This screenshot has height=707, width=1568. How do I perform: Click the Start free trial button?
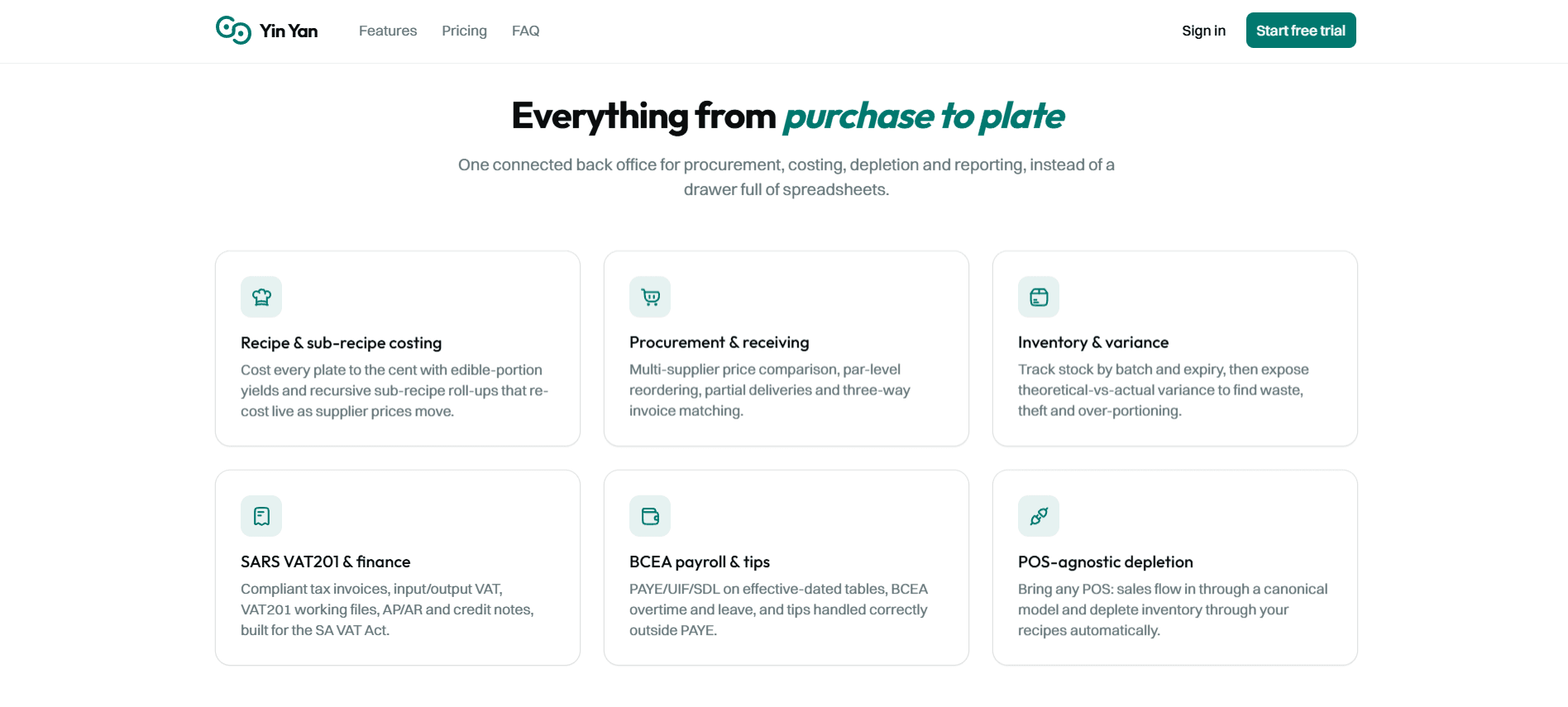1301,31
